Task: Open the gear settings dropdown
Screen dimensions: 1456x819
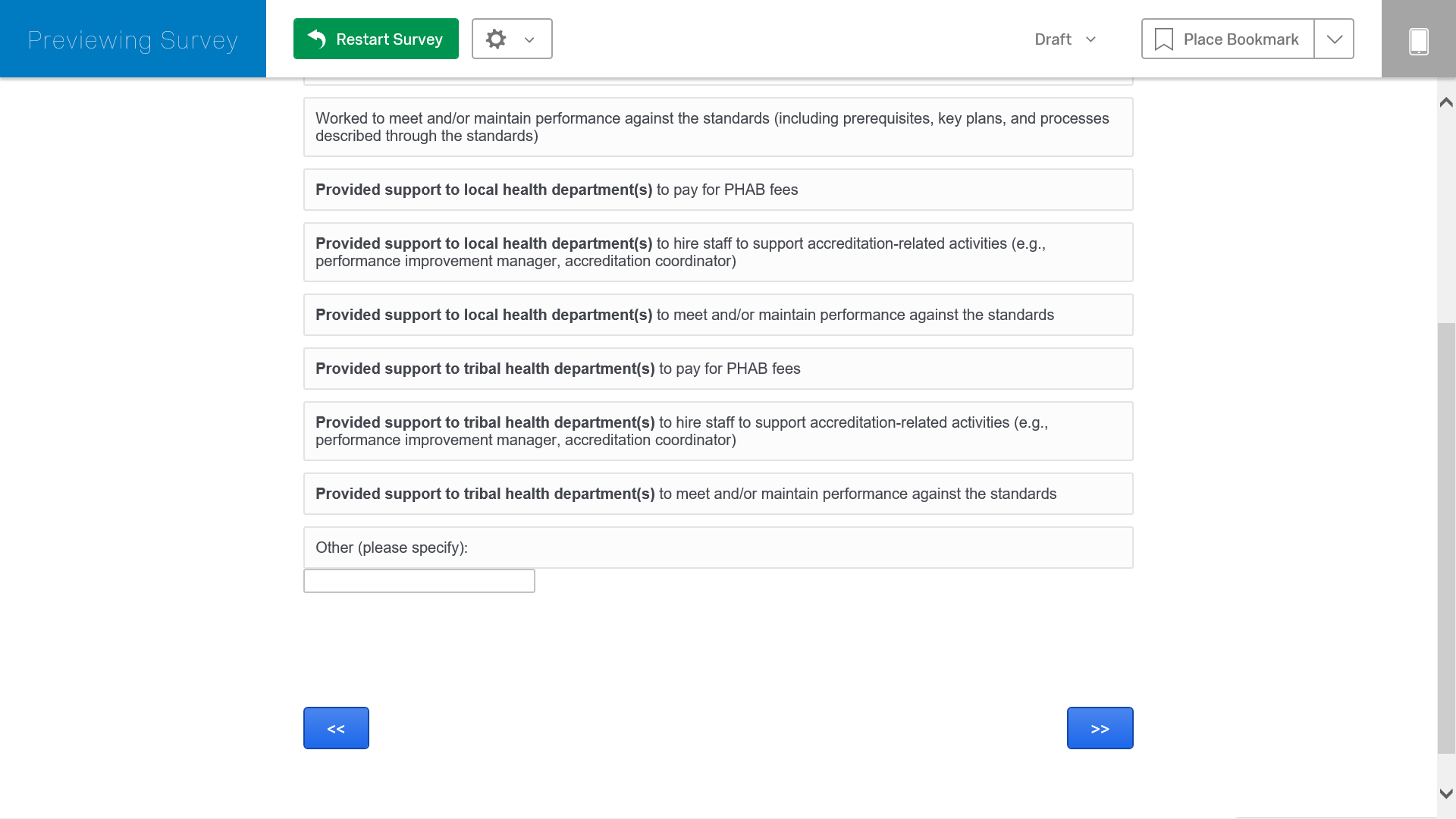Action: (512, 39)
